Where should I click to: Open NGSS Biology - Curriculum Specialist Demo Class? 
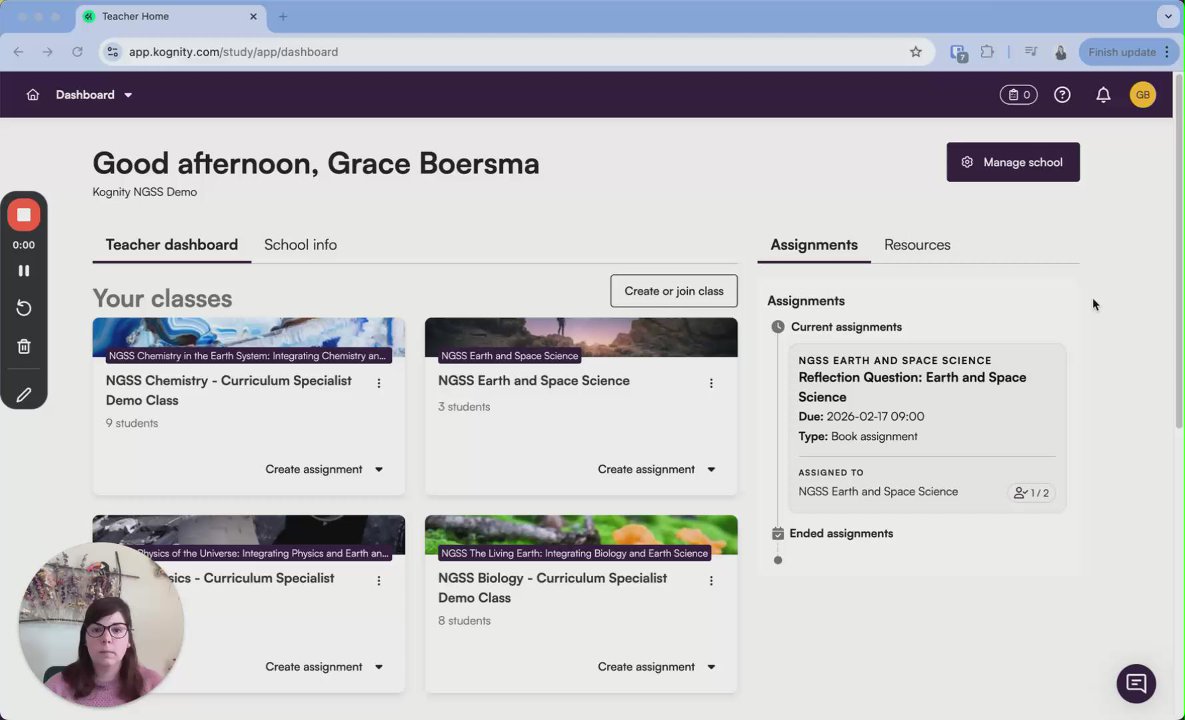pyautogui.click(x=552, y=587)
